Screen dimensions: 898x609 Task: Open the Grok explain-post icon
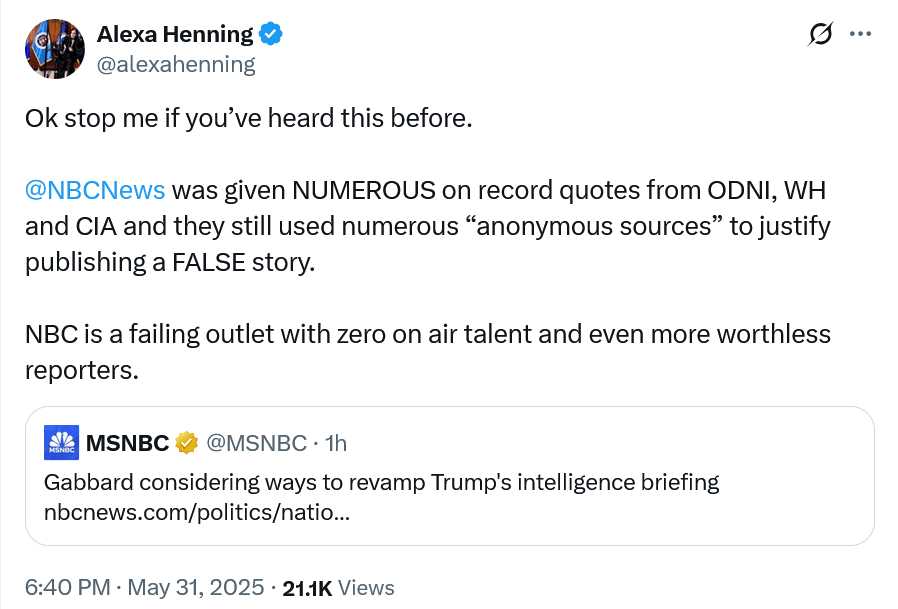pyautogui.click(x=820, y=34)
